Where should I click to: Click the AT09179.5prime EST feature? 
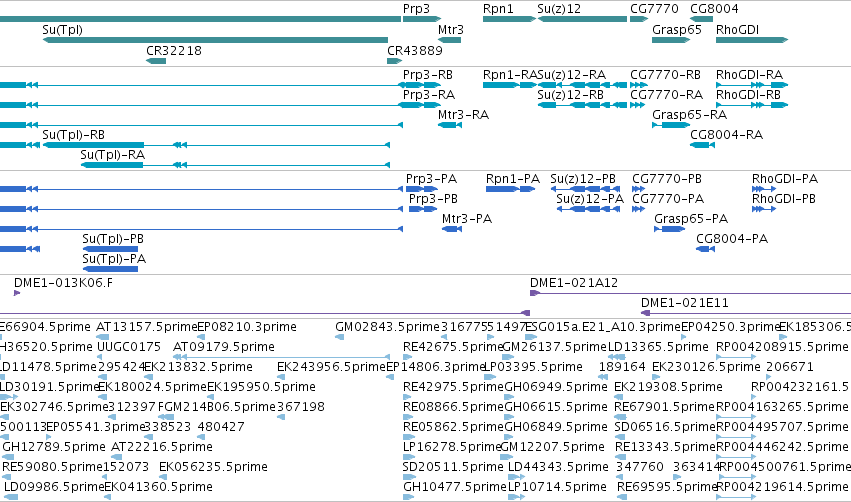coord(281,357)
